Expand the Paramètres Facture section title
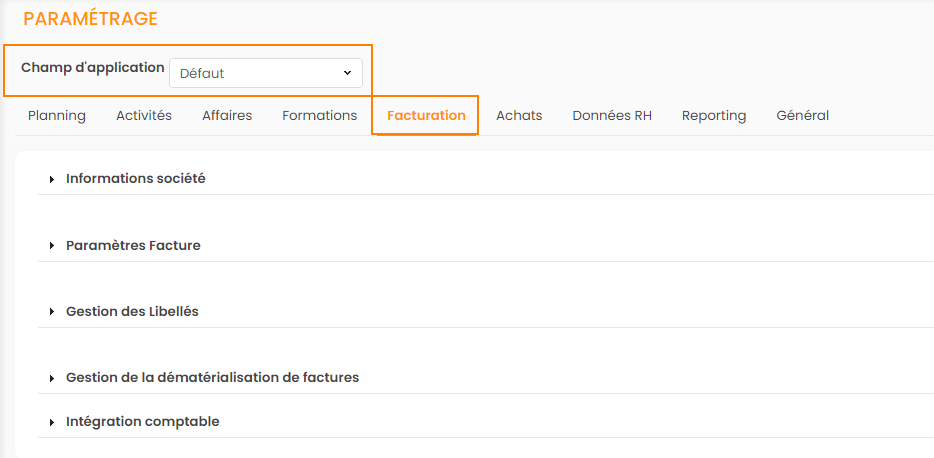This screenshot has height=458, width=934. (133, 245)
